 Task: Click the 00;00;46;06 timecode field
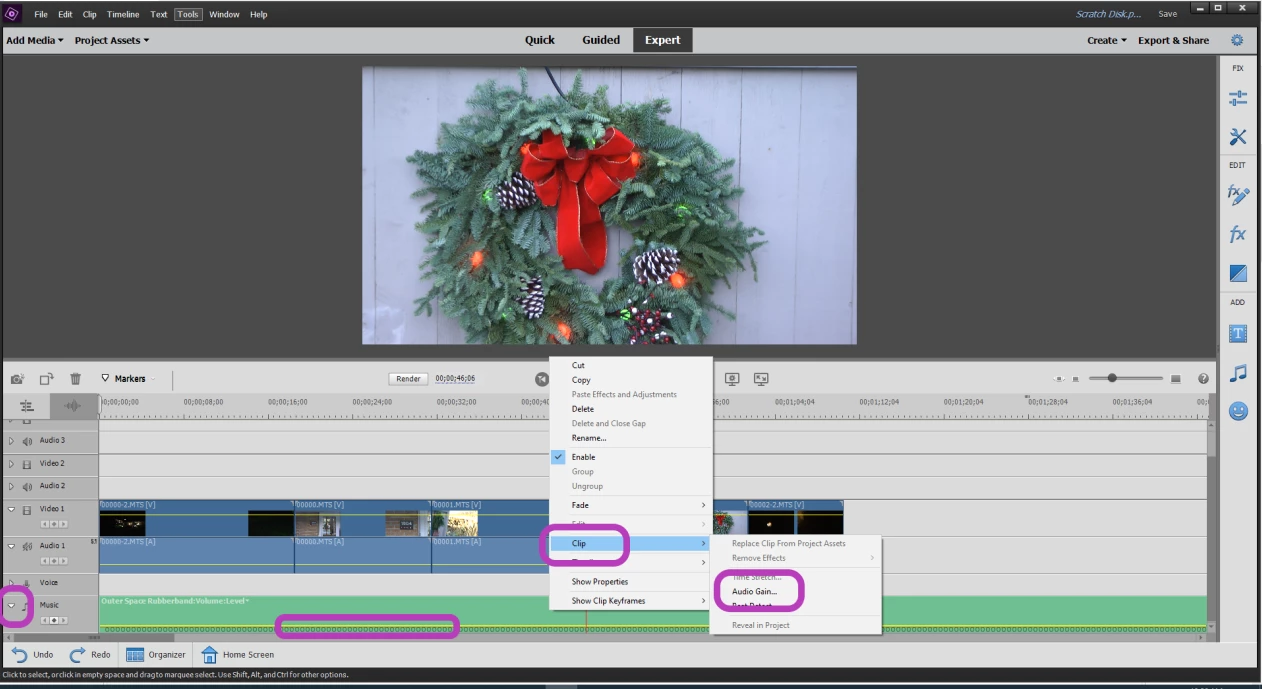(x=455, y=379)
